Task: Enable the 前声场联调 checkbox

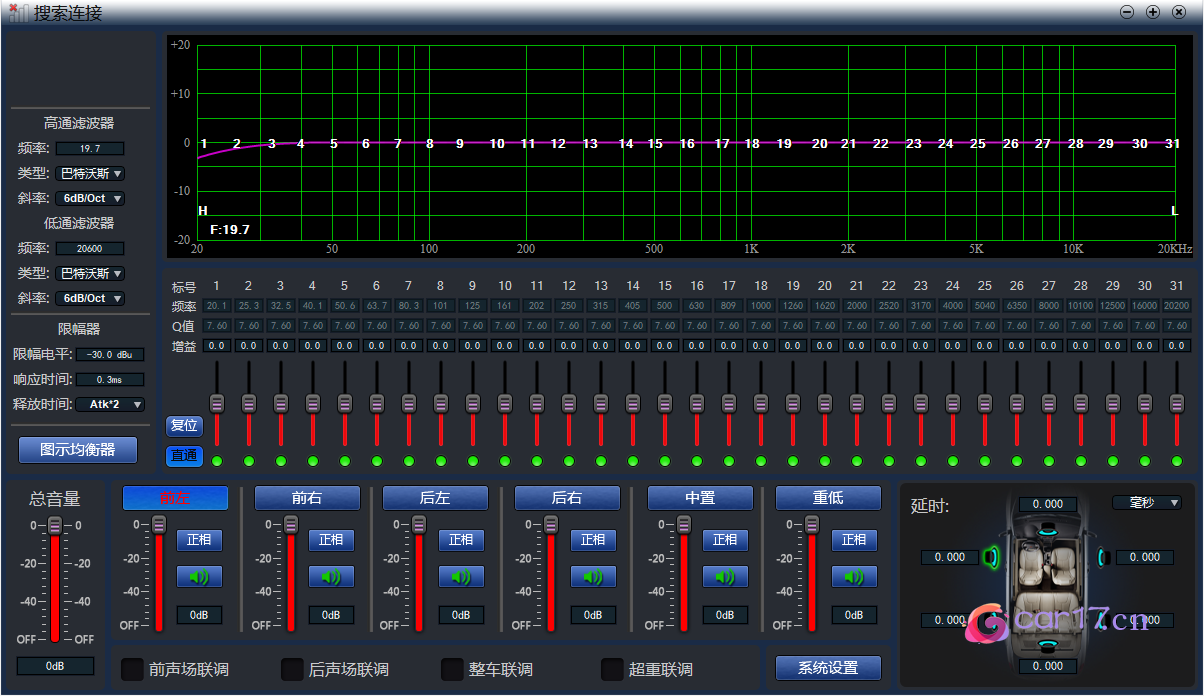Action: pos(132,669)
